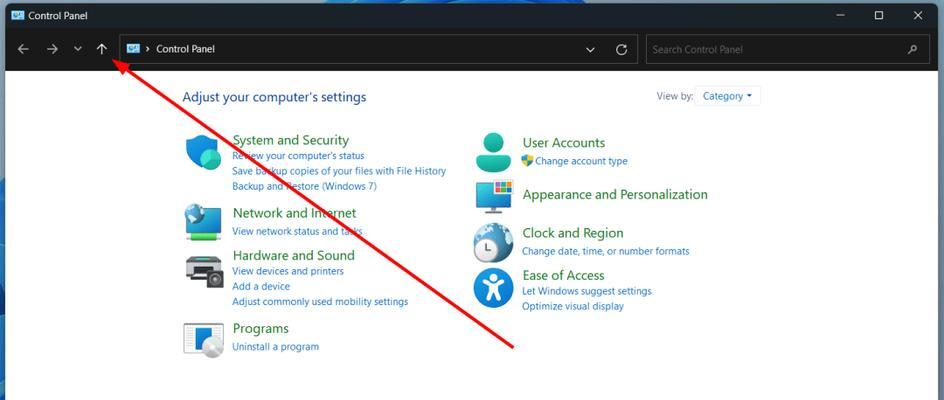Viewport: 944px width, 400px height.
Task: Click Change account type
Action: pos(581,161)
